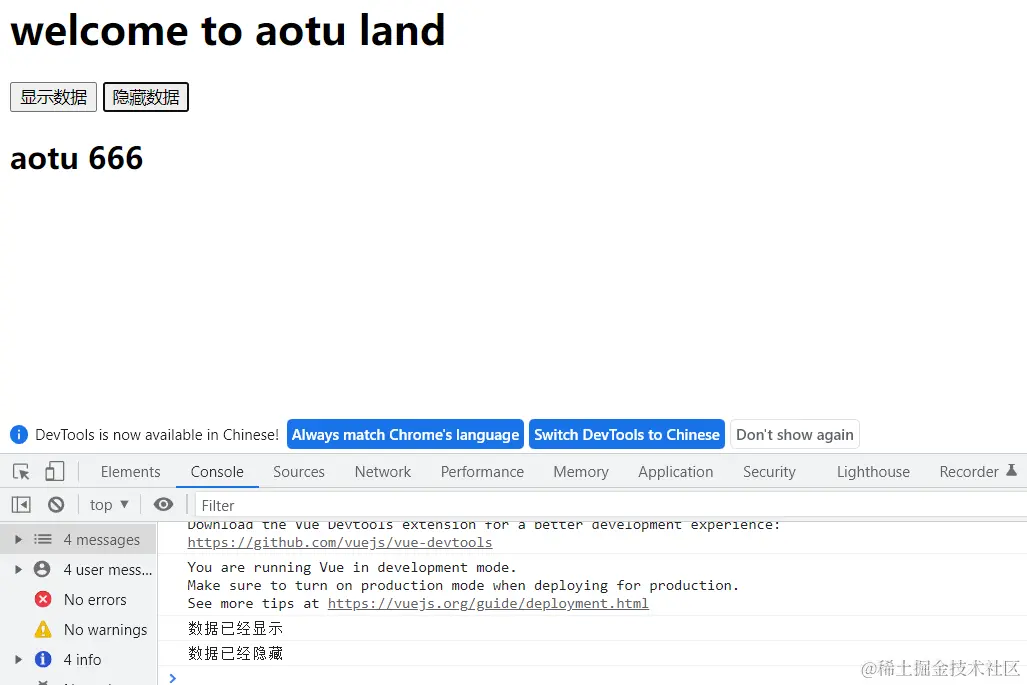Image resolution: width=1027 pixels, height=685 pixels.
Task: Click the 数据已经隐藏 console message
Action: click(235, 653)
